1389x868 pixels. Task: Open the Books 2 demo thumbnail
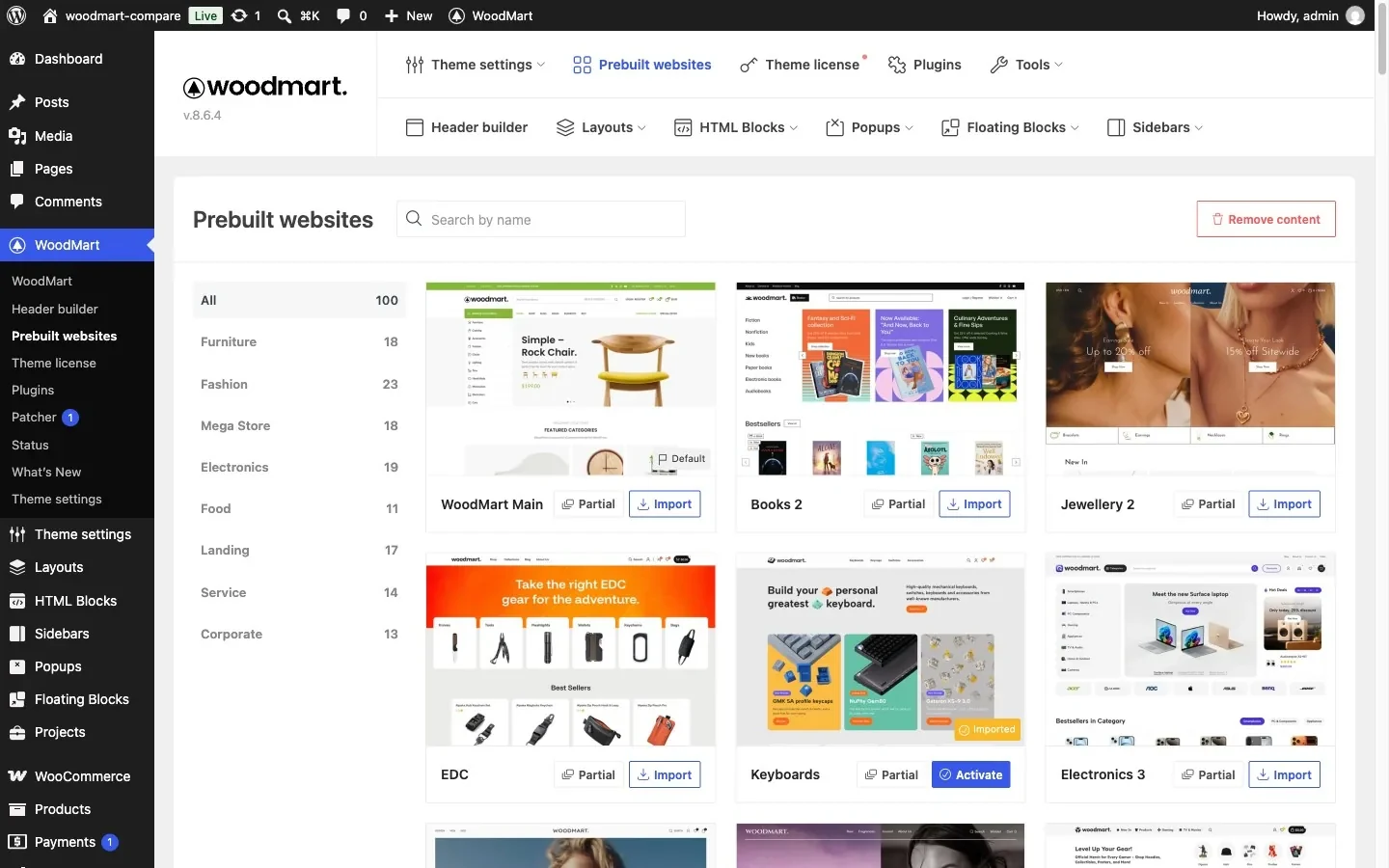pos(880,379)
